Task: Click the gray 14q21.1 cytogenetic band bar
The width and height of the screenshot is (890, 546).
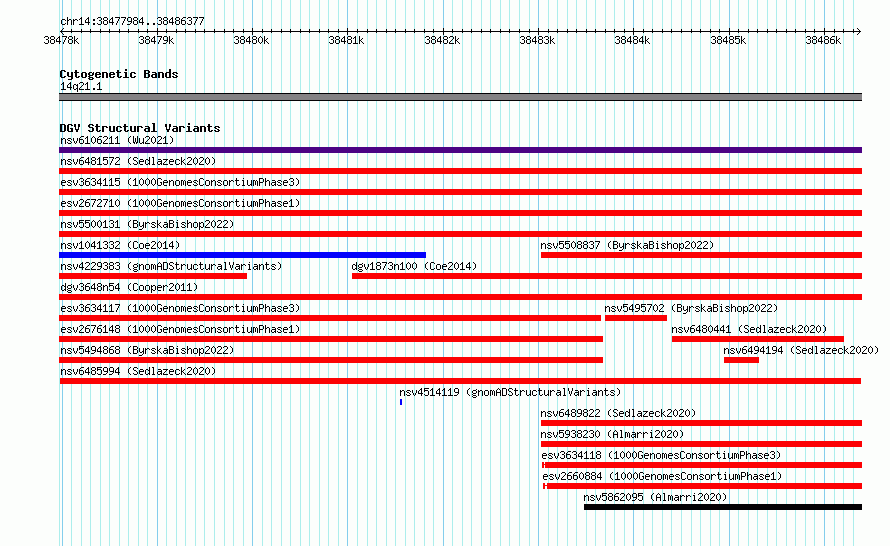Action: tap(460, 97)
